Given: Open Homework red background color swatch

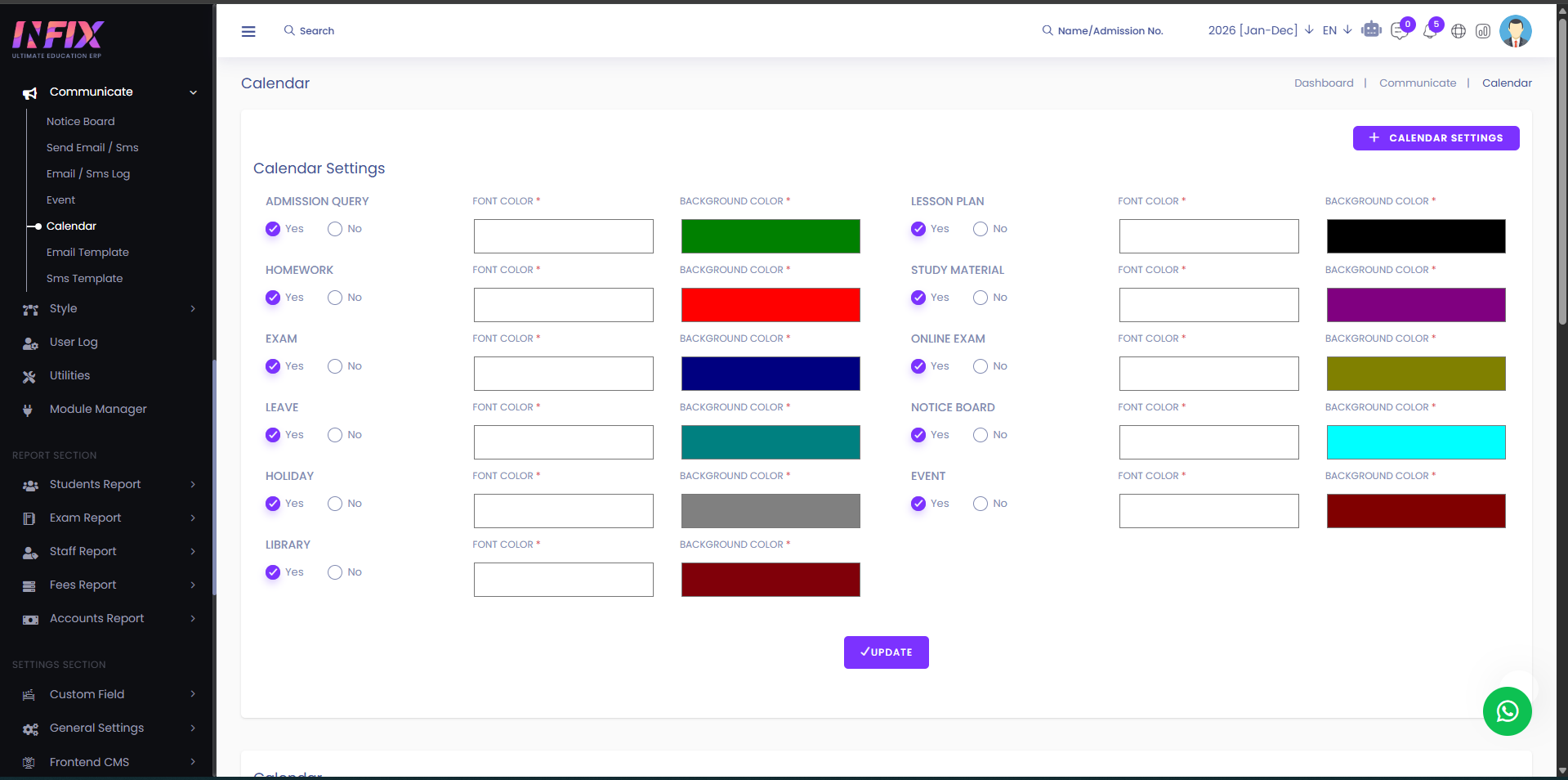Looking at the screenshot, I should [771, 305].
